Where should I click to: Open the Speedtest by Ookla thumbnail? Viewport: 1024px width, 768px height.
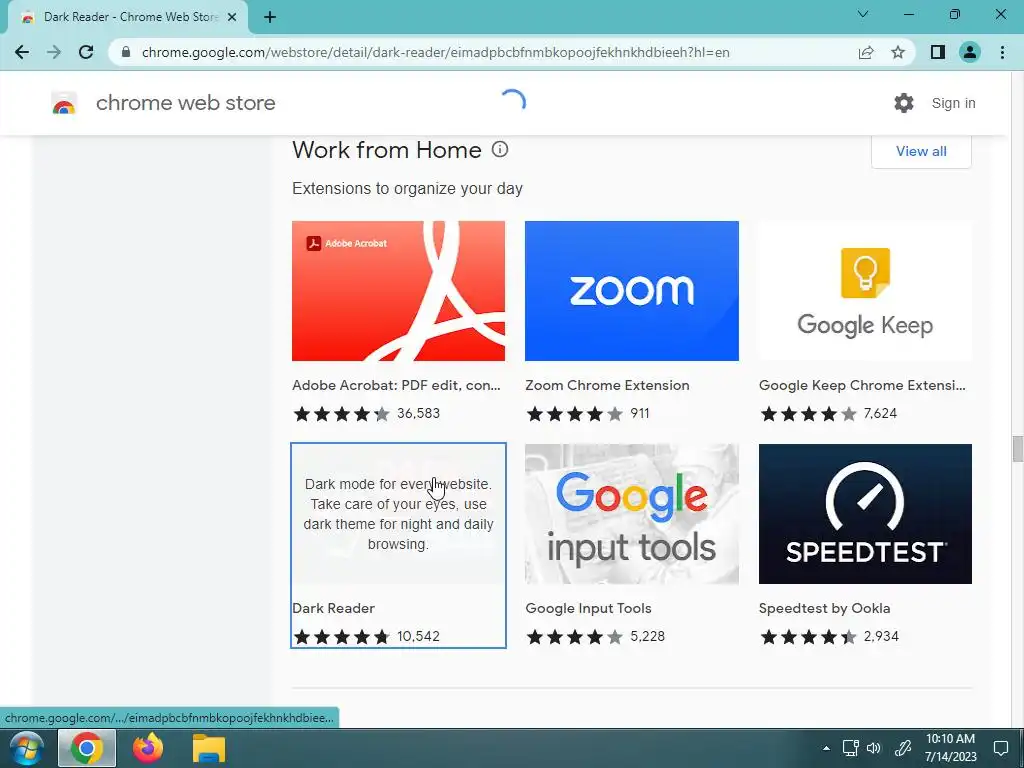[865, 514]
